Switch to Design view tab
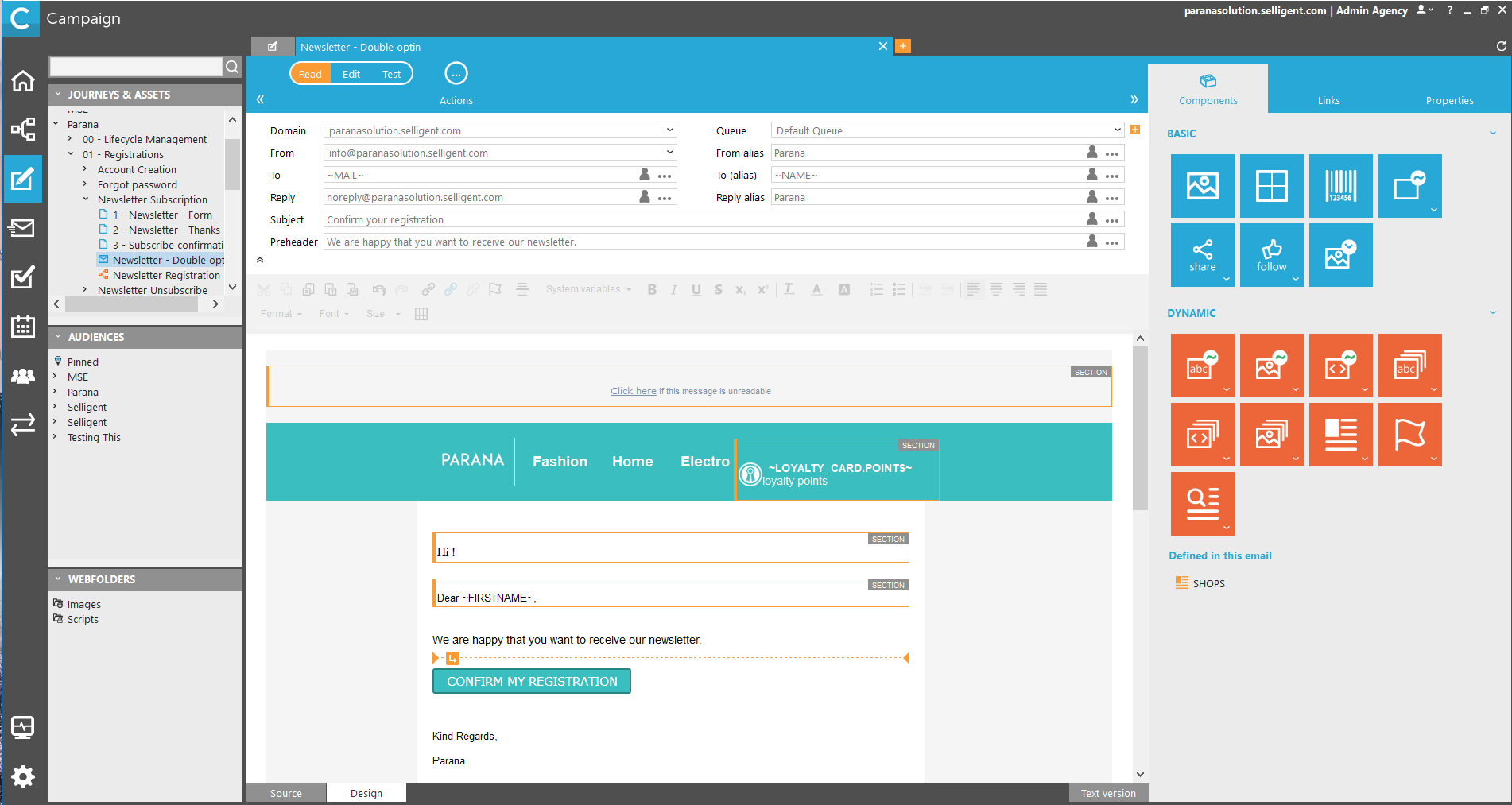 click(366, 793)
